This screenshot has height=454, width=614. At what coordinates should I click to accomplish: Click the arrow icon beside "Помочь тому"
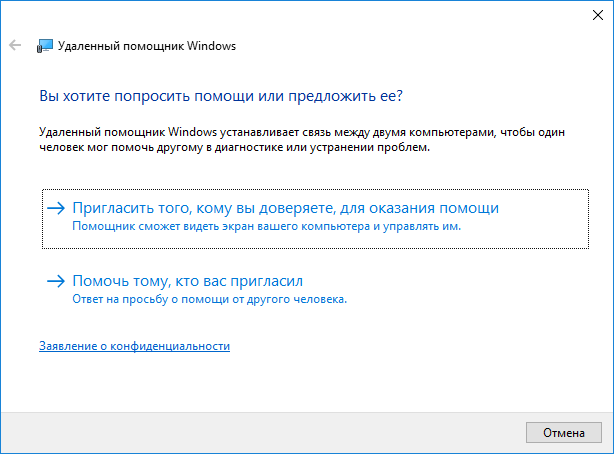pos(56,281)
